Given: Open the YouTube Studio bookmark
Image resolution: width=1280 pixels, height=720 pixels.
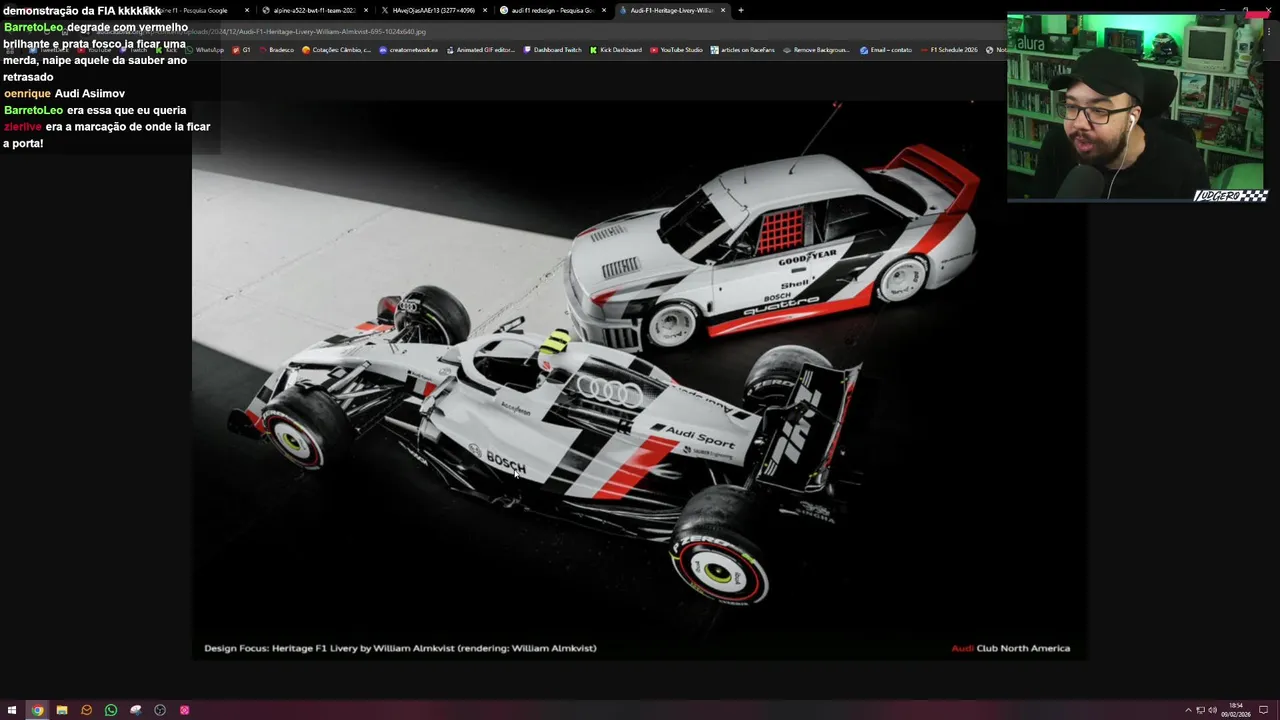Looking at the screenshot, I should pyautogui.click(x=676, y=50).
